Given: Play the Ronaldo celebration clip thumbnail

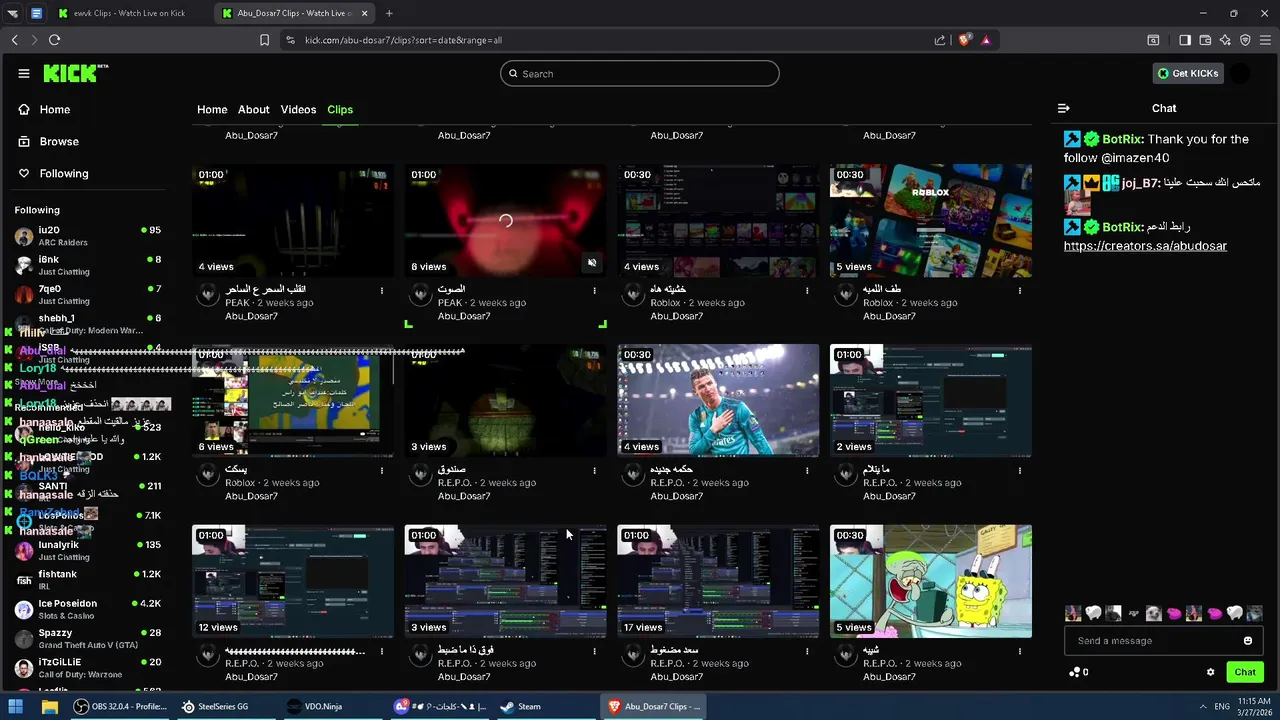Looking at the screenshot, I should 718,400.
